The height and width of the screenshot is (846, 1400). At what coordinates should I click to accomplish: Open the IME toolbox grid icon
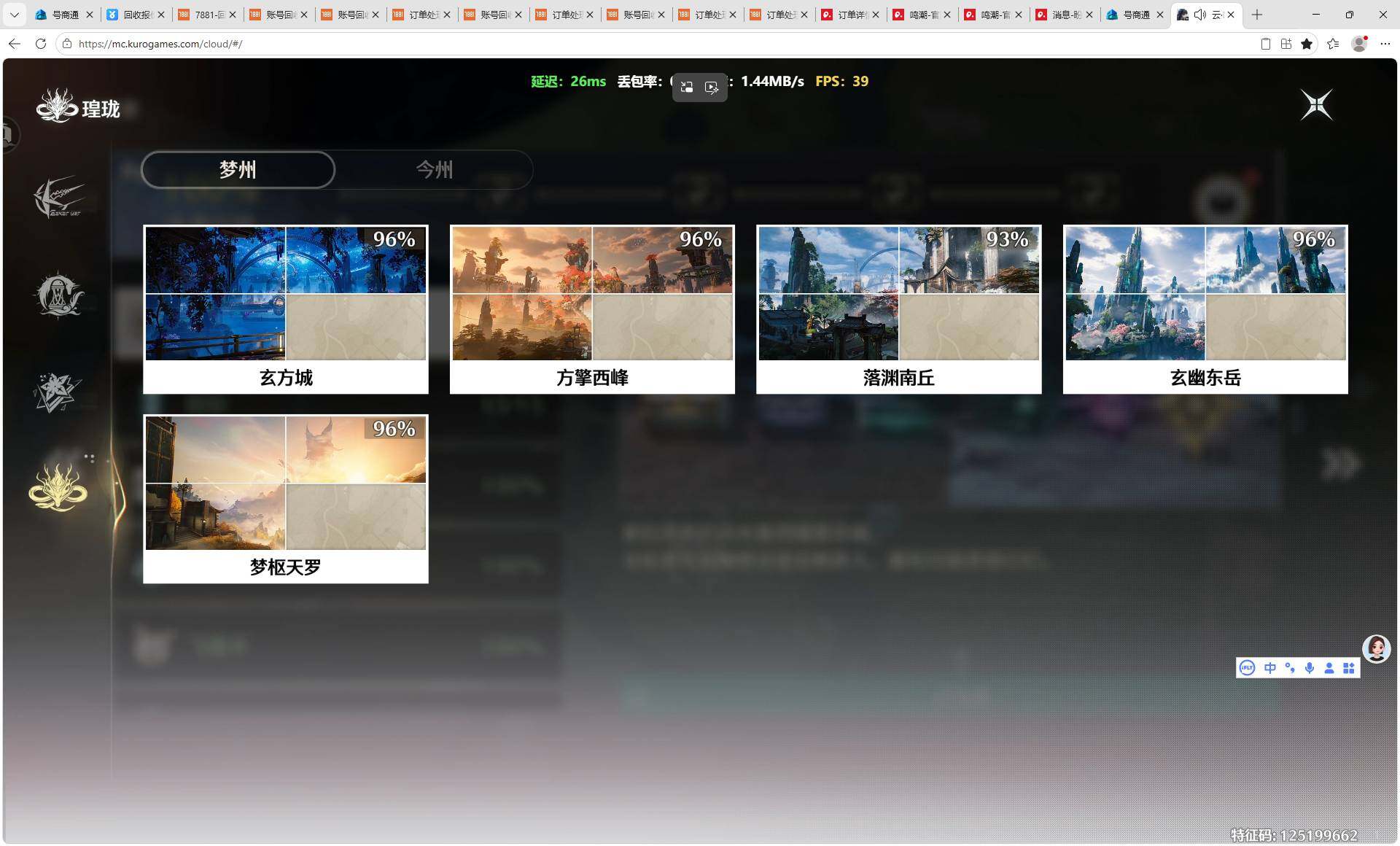[1349, 668]
